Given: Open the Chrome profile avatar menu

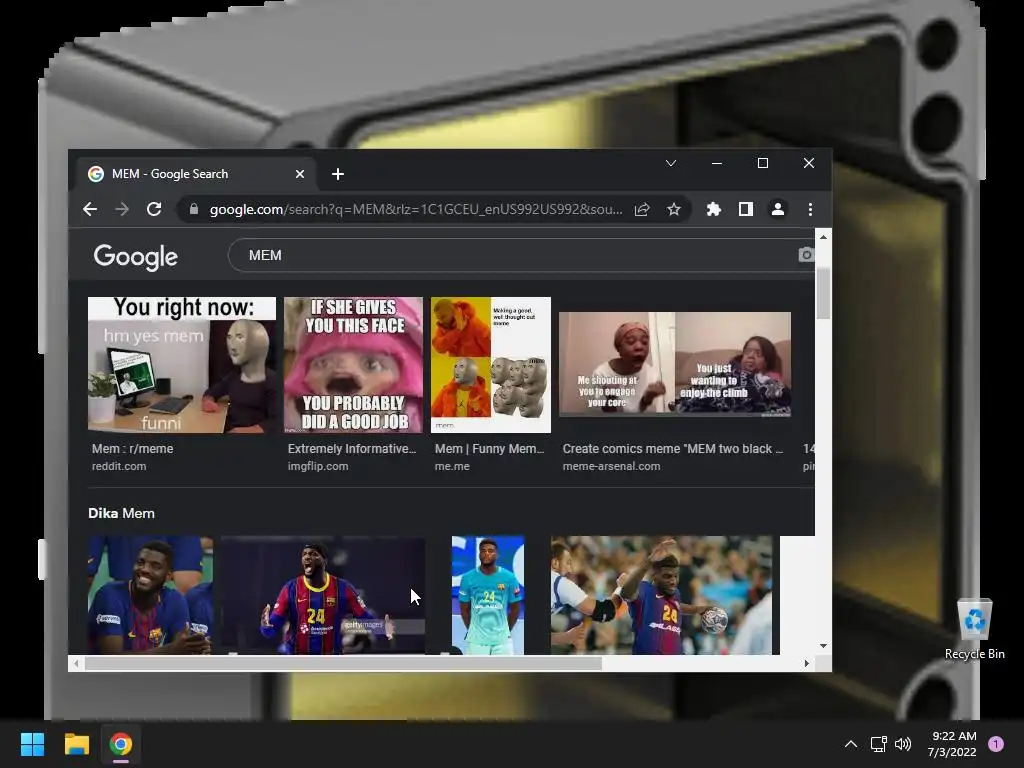Looking at the screenshot, I should coord(778,209).
